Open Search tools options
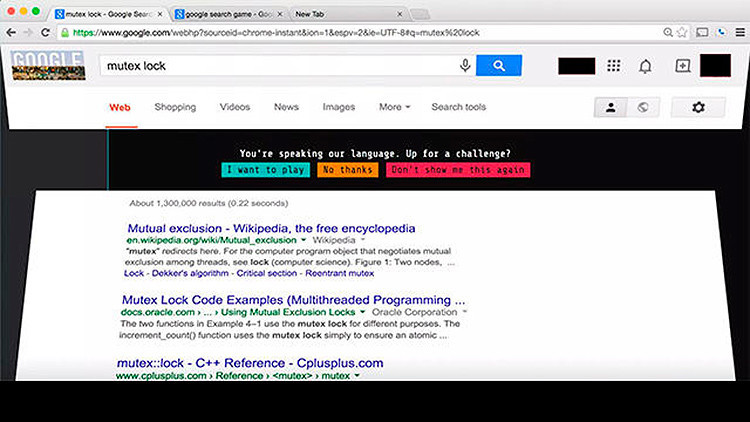750x422 pixels. 458,107
